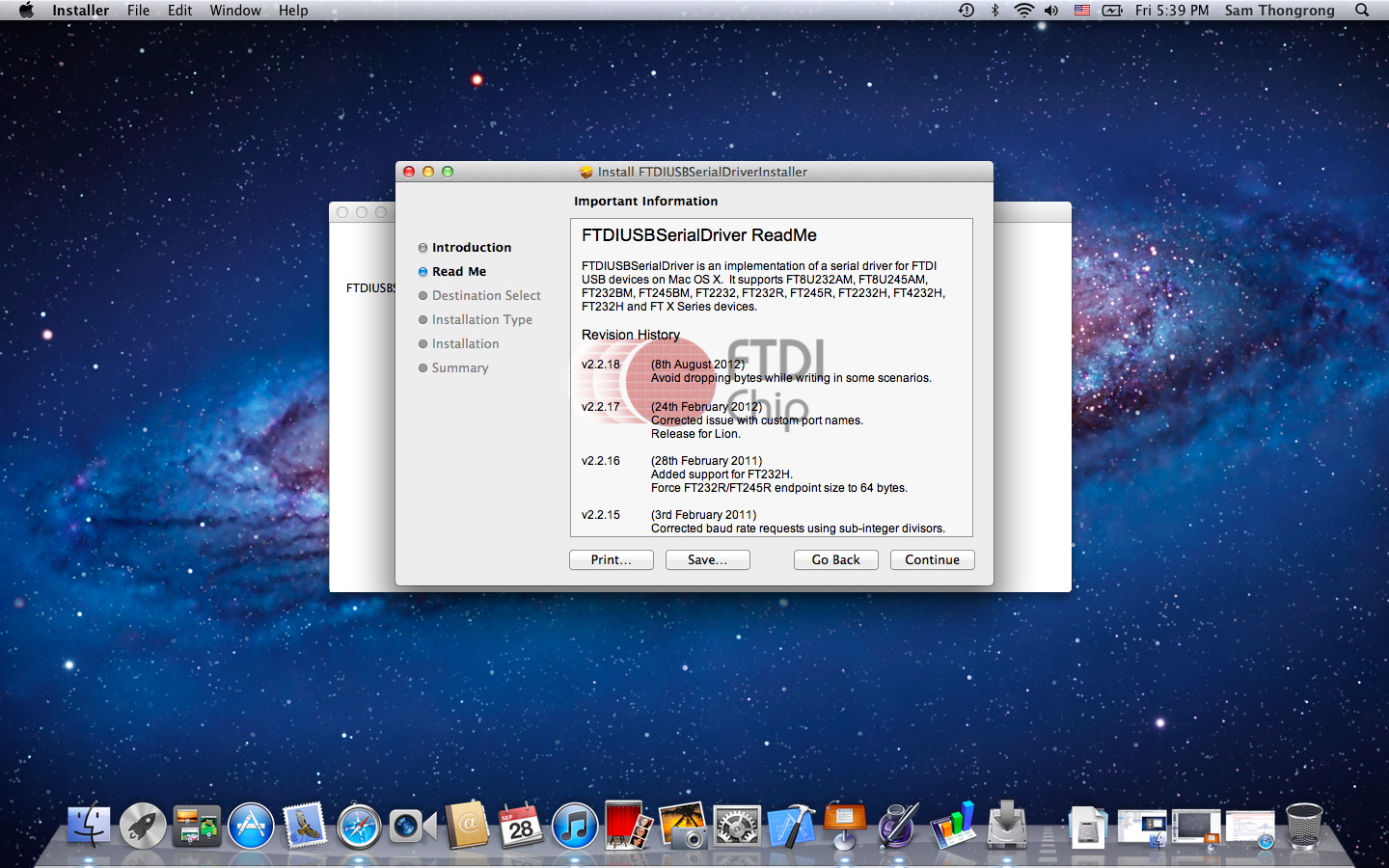Click the Go Back button
1389x868 pixels.
[x=835, y=559]
